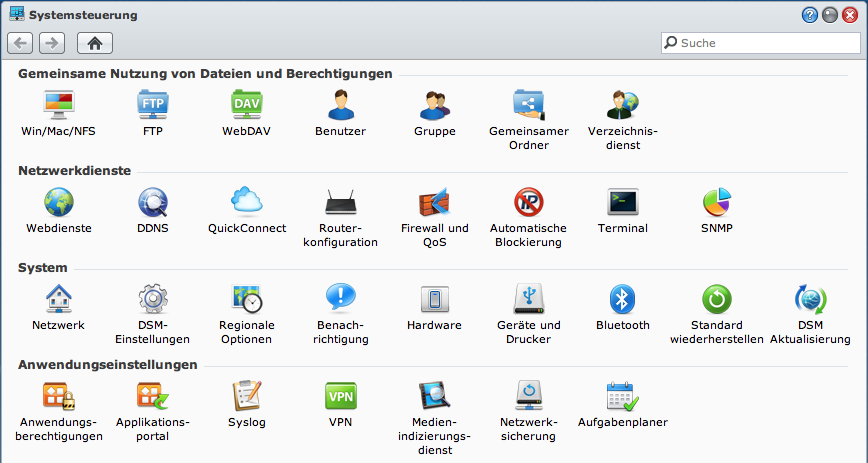This screenshot has width=868, height=463.
Task: Open Netzwerksicherung
Action: click(529, 395)
